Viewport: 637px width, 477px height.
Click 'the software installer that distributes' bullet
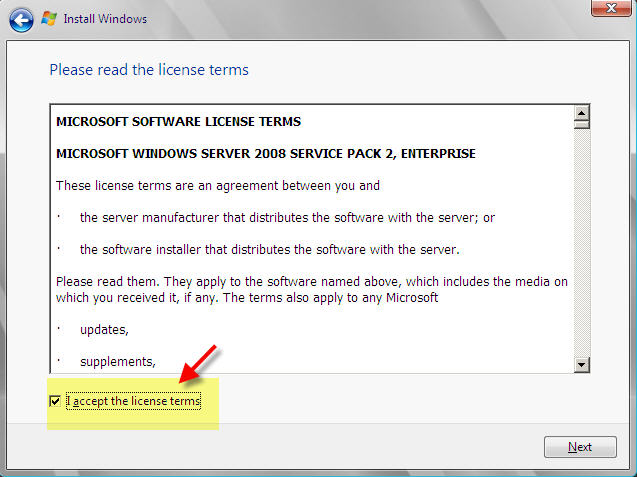(269, 249)
